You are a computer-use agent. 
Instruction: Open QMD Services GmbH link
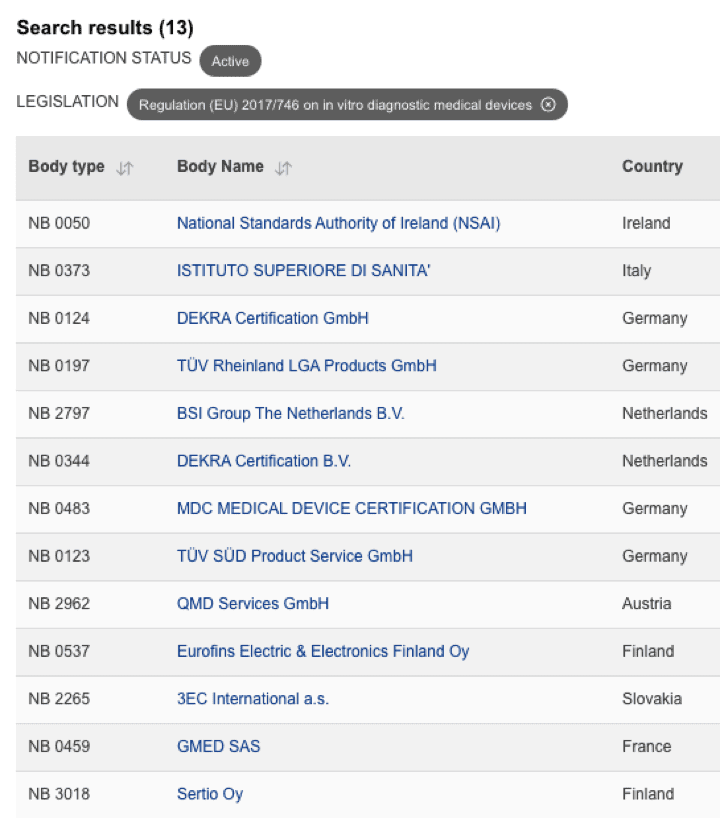[252, 604]
